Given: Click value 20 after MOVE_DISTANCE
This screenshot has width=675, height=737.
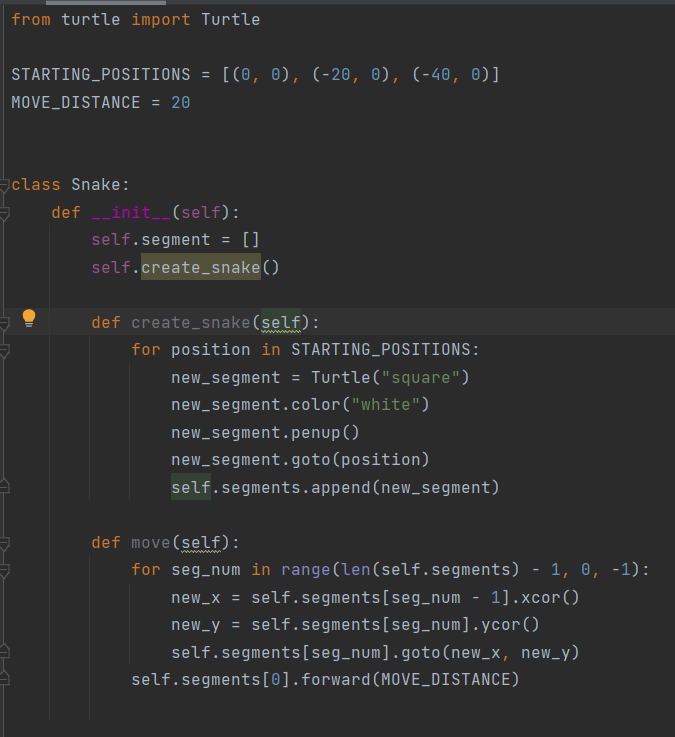Looking at the screenshot, I should (181, 102).
